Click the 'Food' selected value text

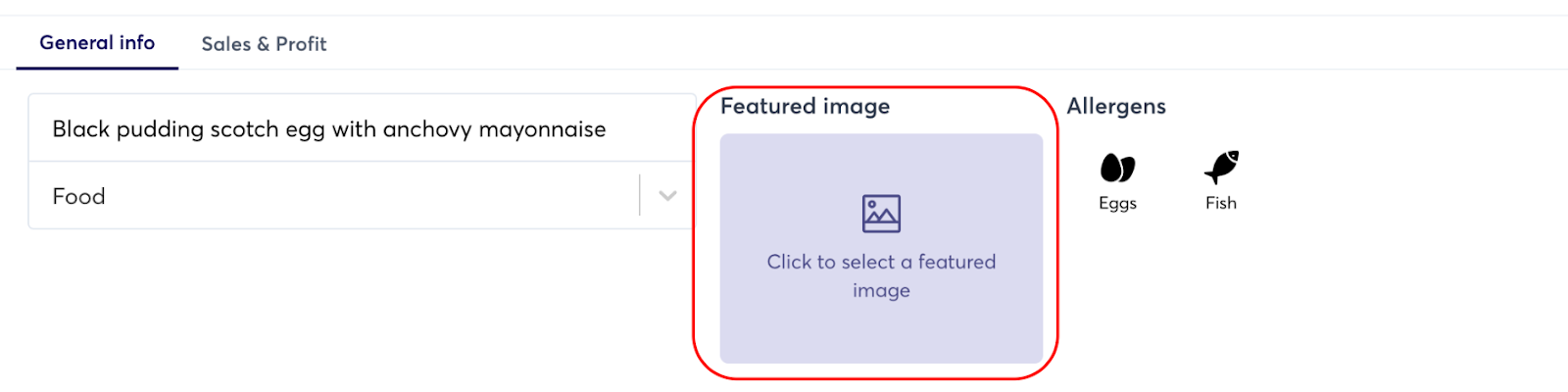pos(78,196)
